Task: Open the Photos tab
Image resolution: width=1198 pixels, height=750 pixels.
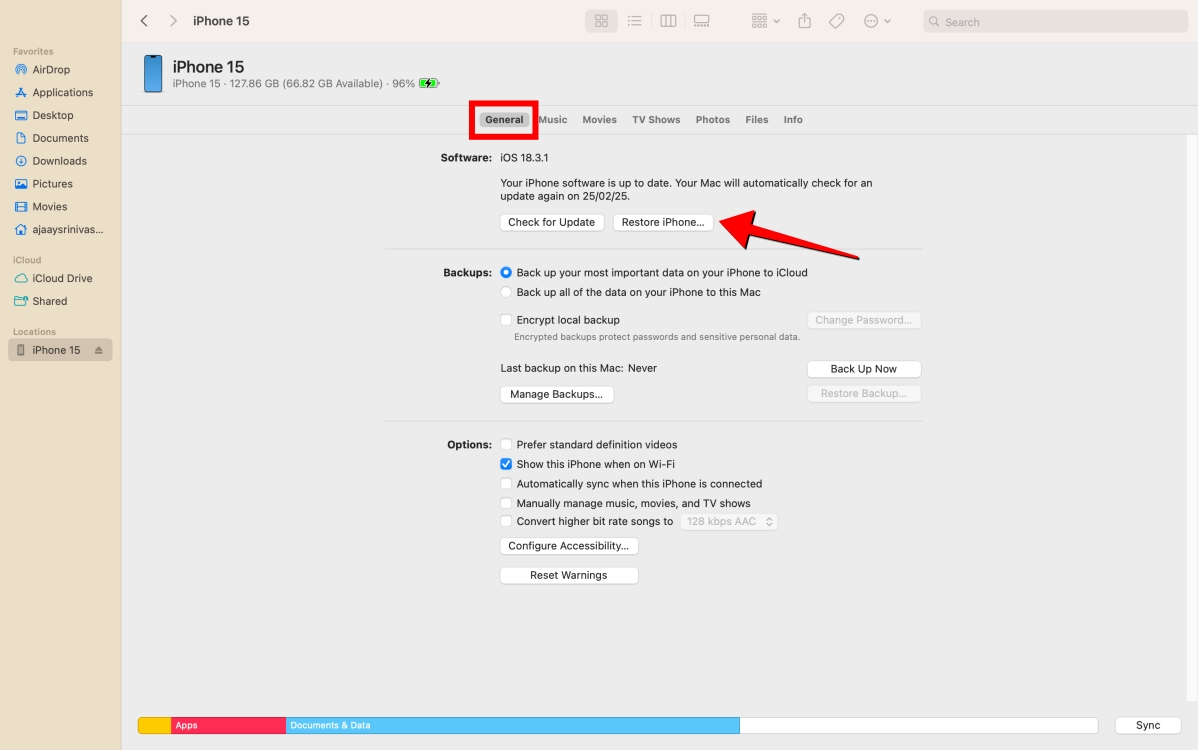Action: click(713, 120)
